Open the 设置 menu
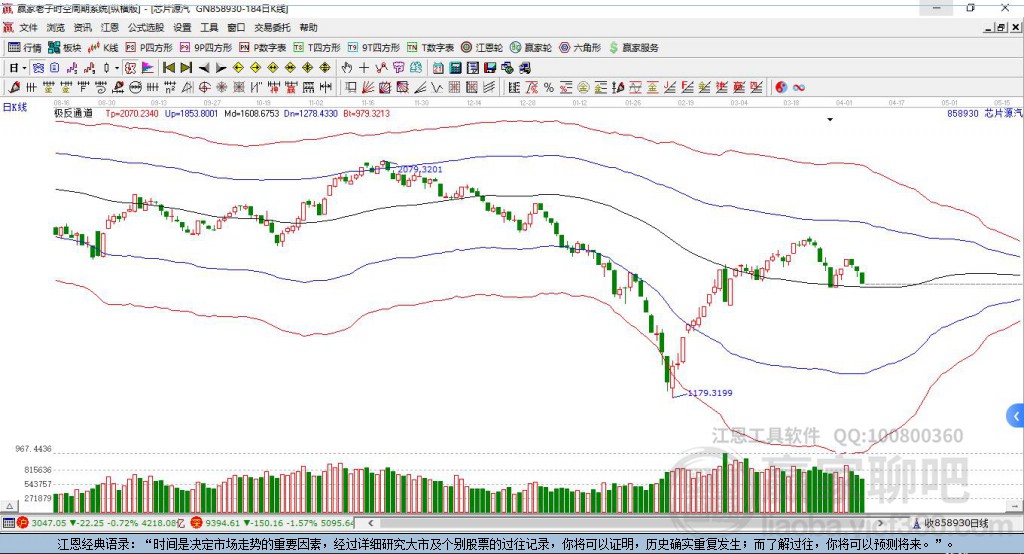 pyautogui.click(x=182, y=27)
